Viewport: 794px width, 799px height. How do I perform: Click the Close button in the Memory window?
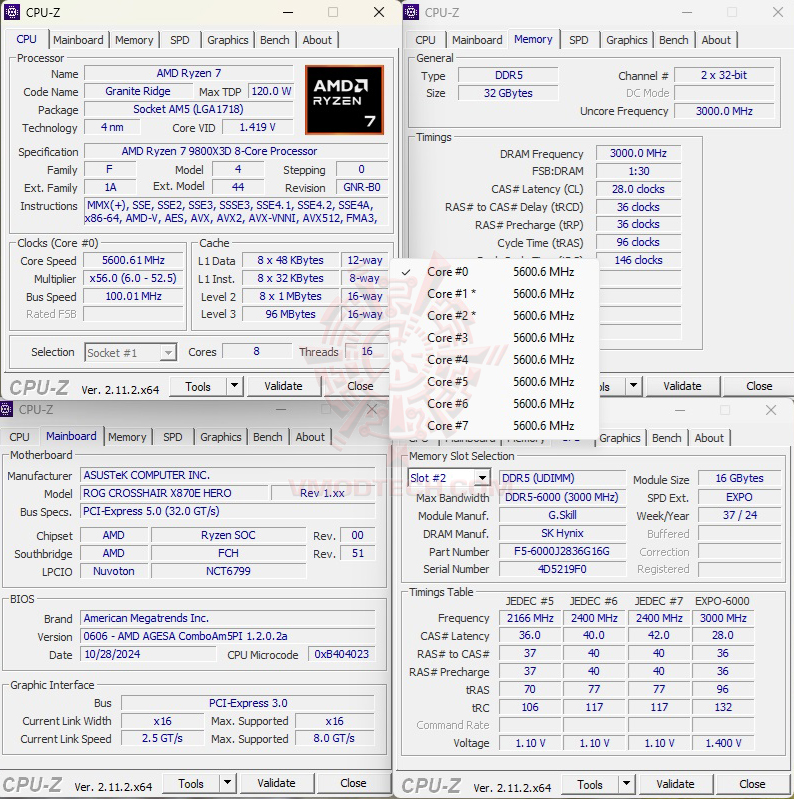[759, 386]
